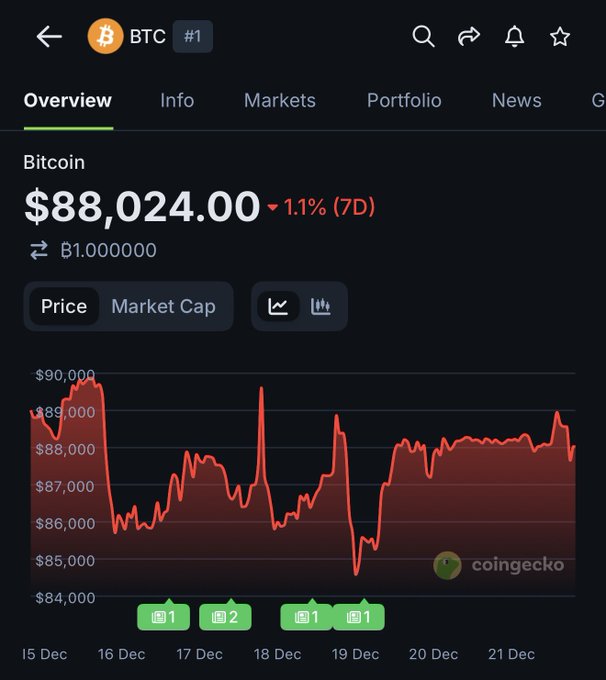Select the Market Cap chart toggle
The image size is (606, 680).
coord(163,306)
